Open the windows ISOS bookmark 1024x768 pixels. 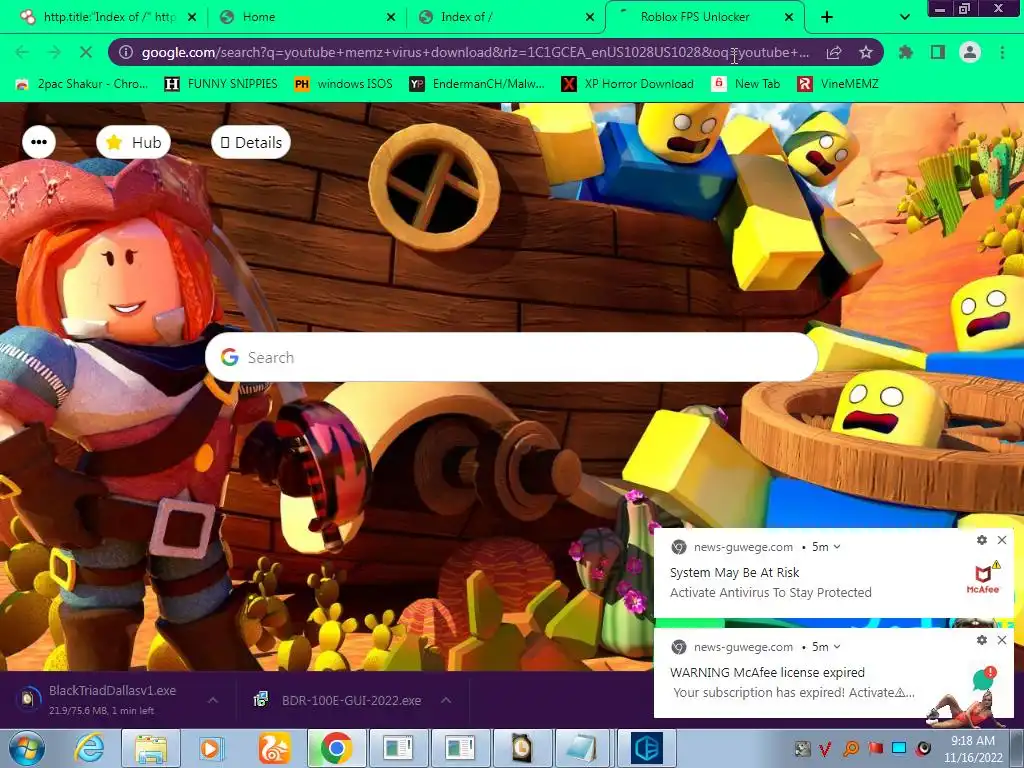coord(344,84)
